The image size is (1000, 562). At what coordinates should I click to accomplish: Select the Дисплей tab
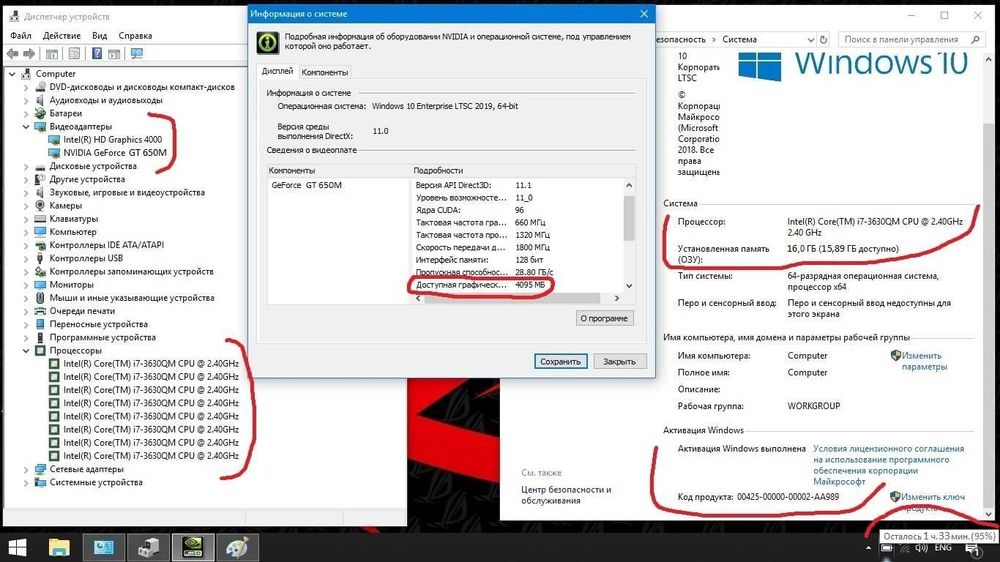277,71
